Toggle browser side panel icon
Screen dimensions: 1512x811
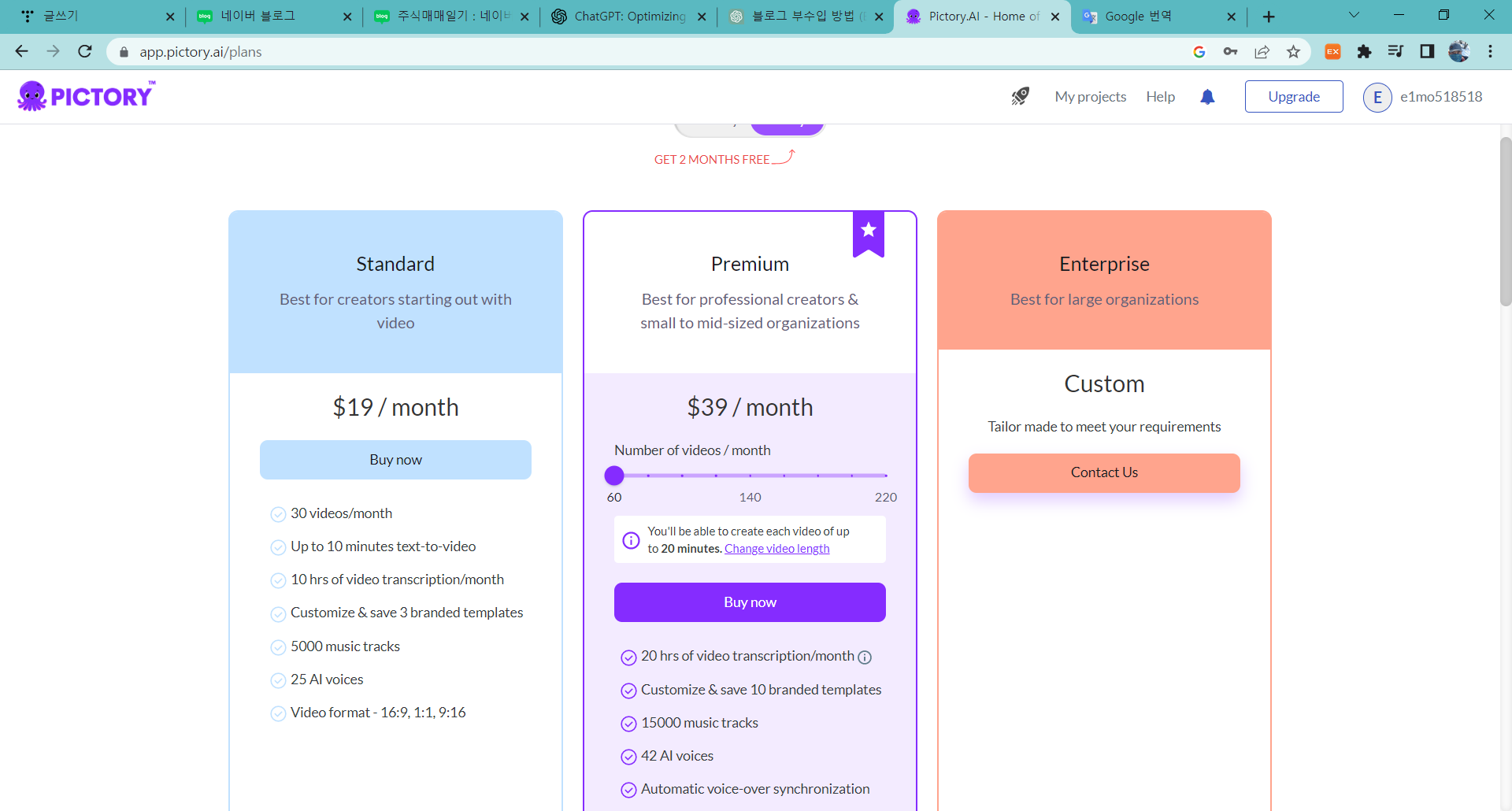1427,51
